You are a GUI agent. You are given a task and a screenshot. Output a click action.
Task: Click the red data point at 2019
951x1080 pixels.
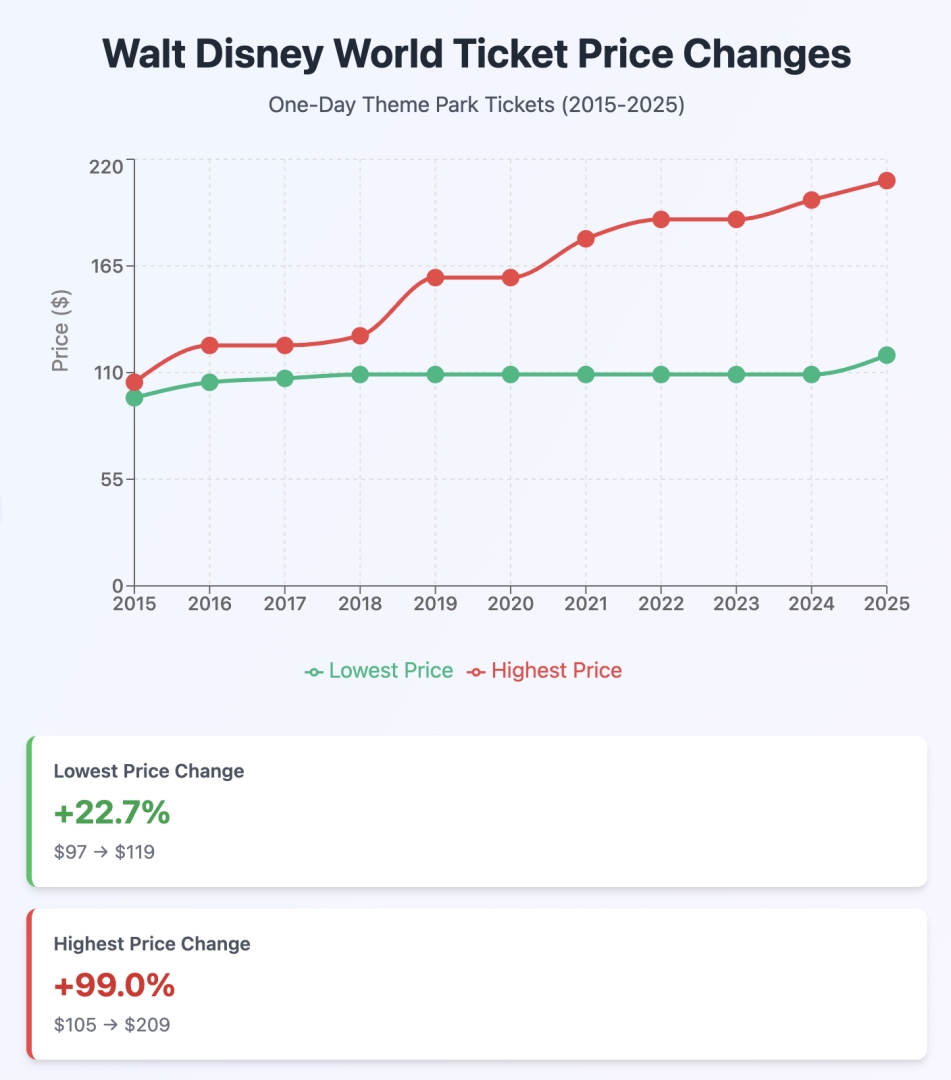pyautogui.click(x=435, y=277)
